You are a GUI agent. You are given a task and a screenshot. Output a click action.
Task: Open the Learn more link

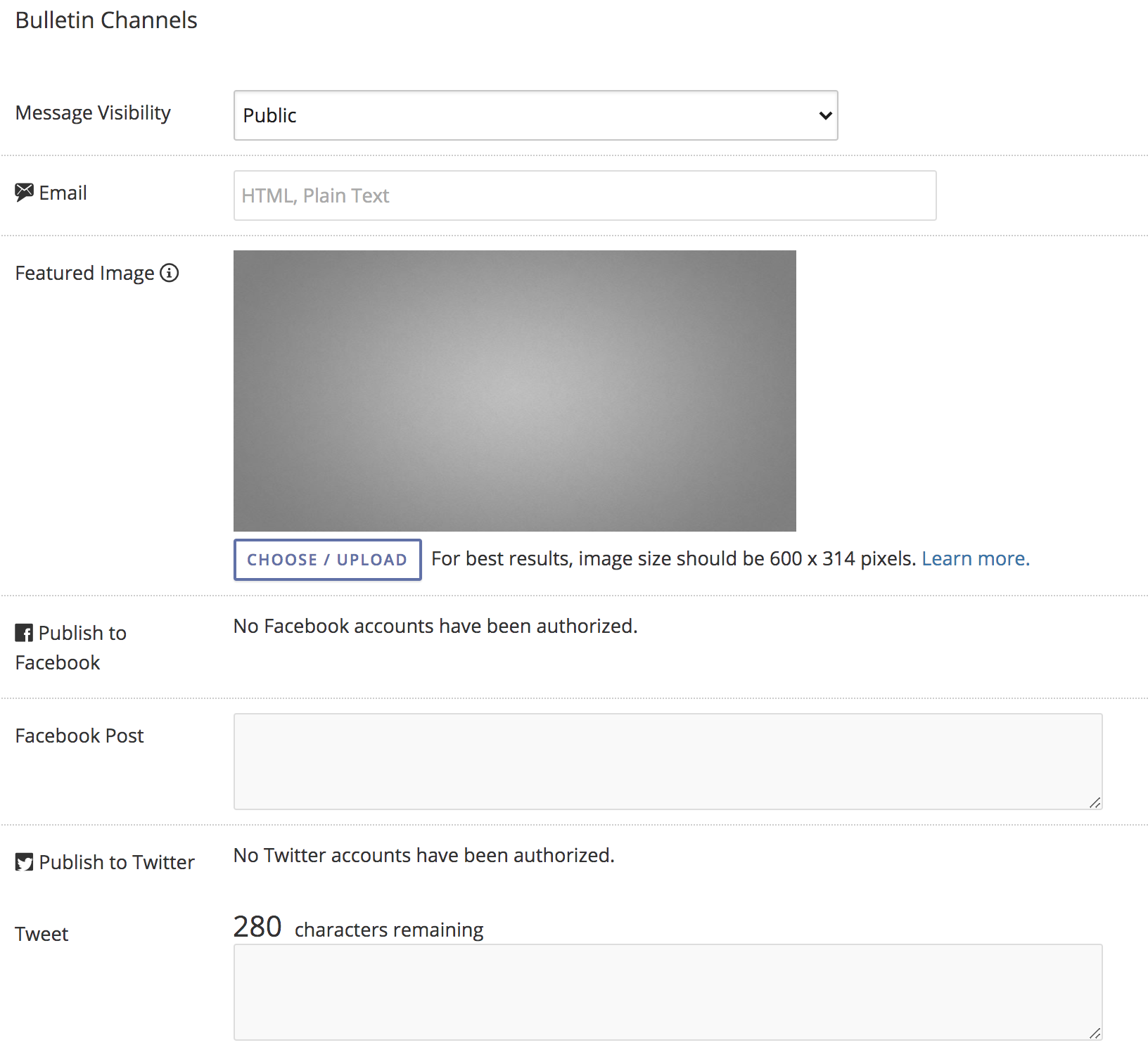pos(975,558)
